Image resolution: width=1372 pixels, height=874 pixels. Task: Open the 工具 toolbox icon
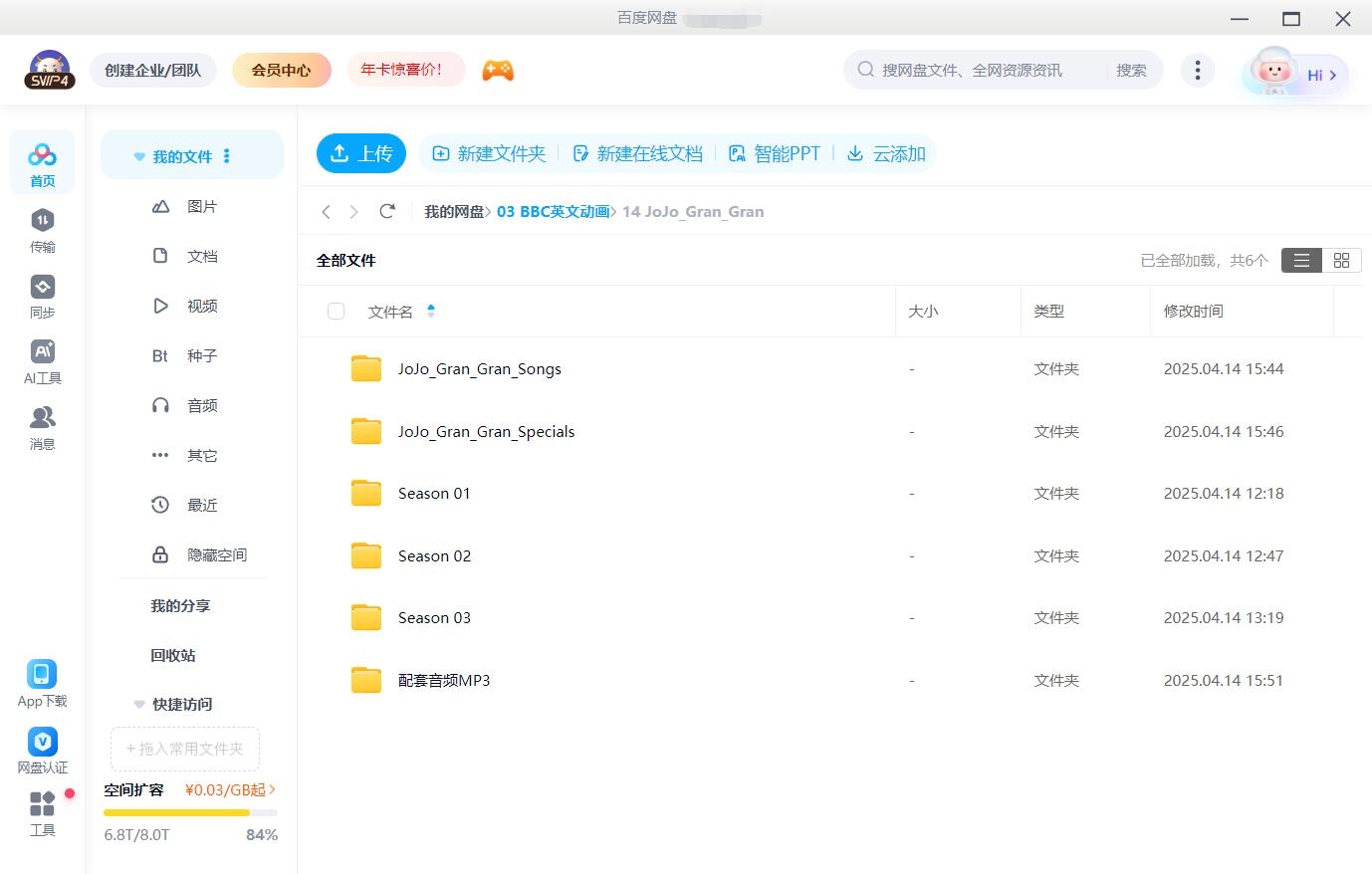42,811
